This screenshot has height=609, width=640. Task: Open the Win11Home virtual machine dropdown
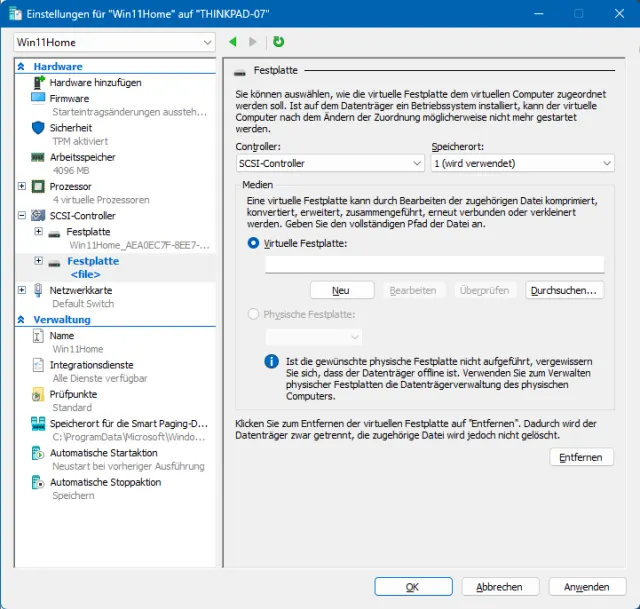pyautogui.click(x=115, y=42)
